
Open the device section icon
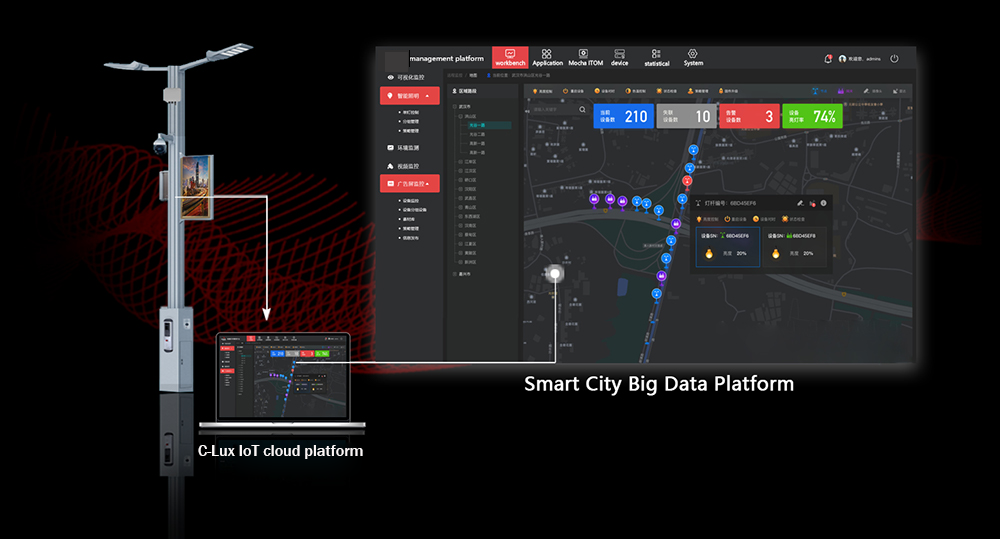click(x=620, y=54)
